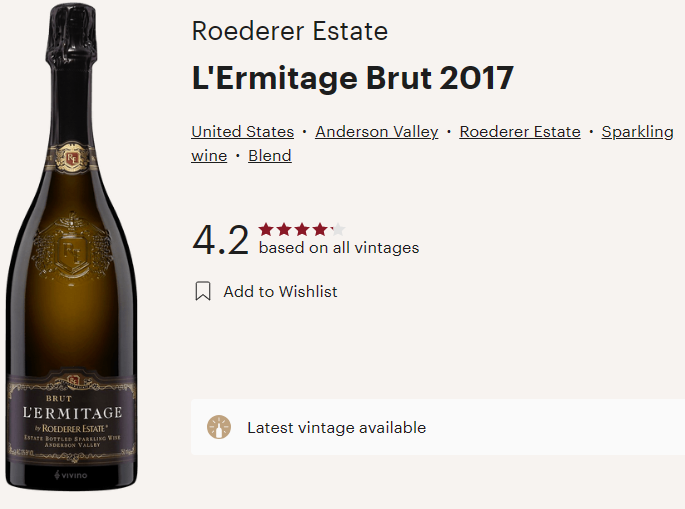Click the "based on all vintages" text
This screenshot has height=509, width=685.
pyautogui.click(x=339, y=248)
